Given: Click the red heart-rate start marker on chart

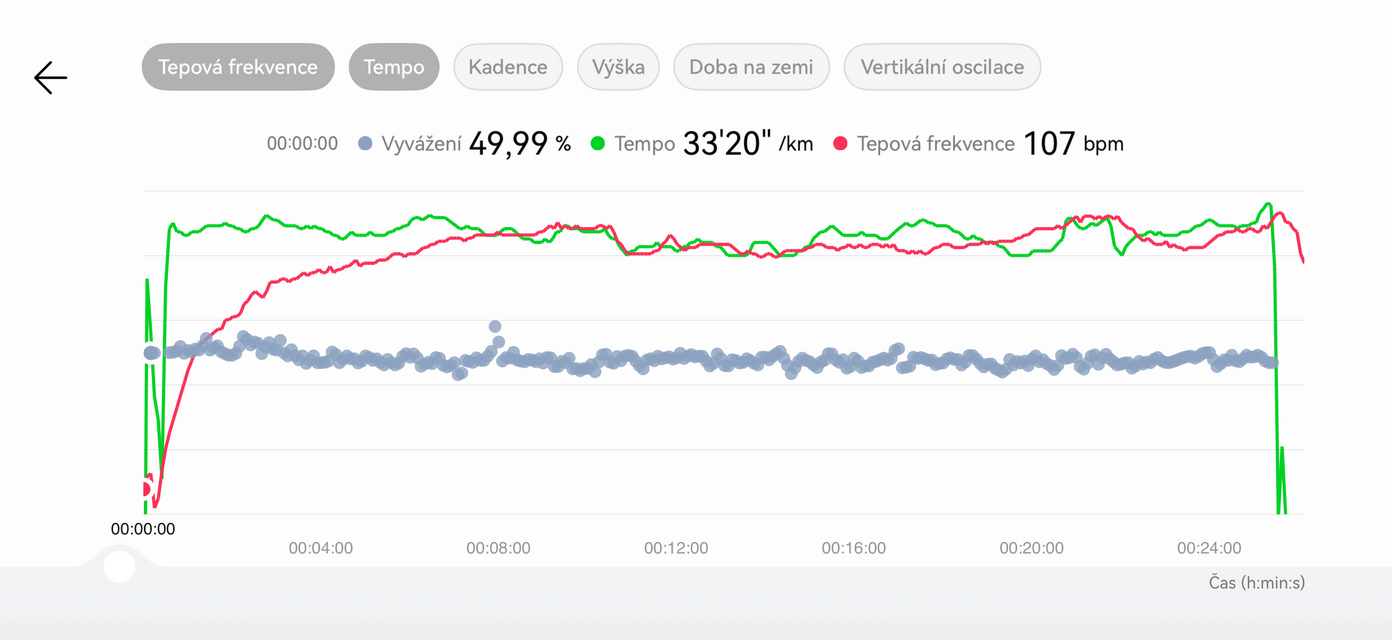Looking at the screenshot, I should tap(144, 489).
